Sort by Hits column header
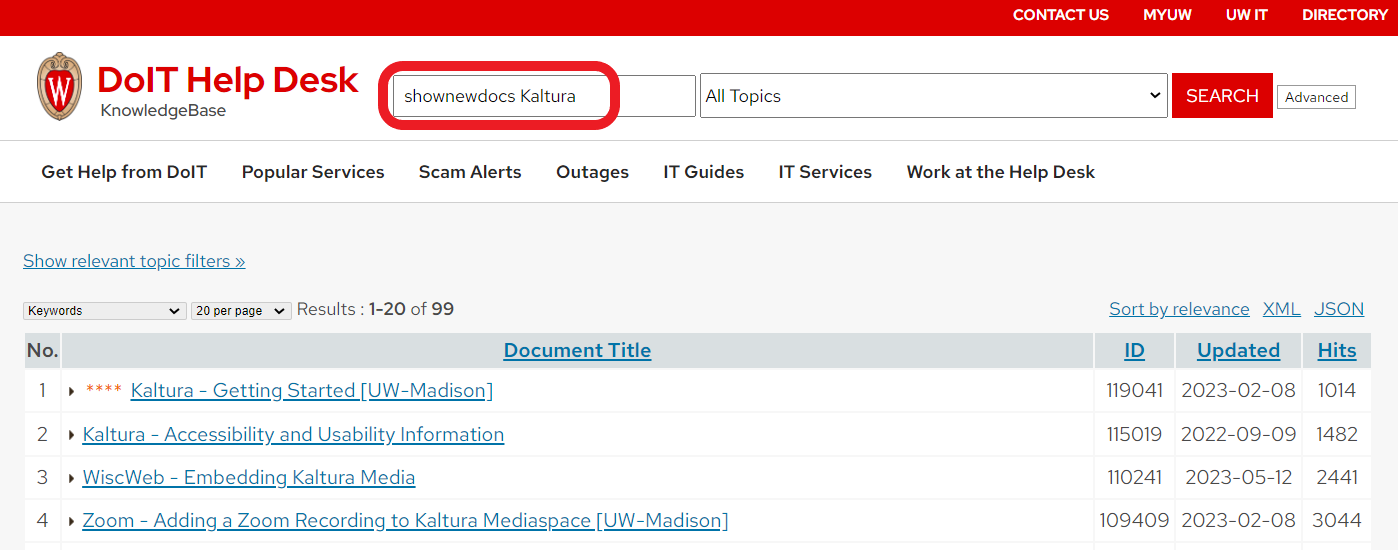This screenshot has width=1398, height=550. click(1337, 350)
